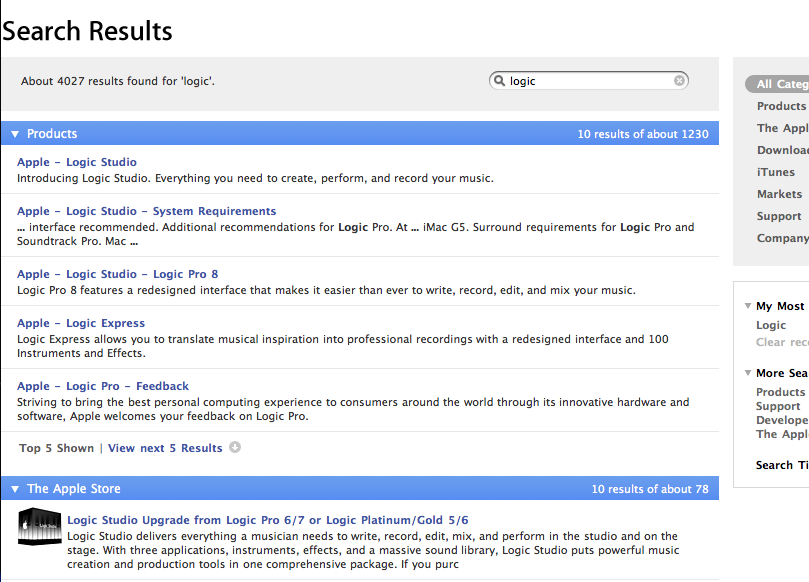Collapse the More Searches panel
The height and width of the screenshot is (582, 809).
pos(748,372)
